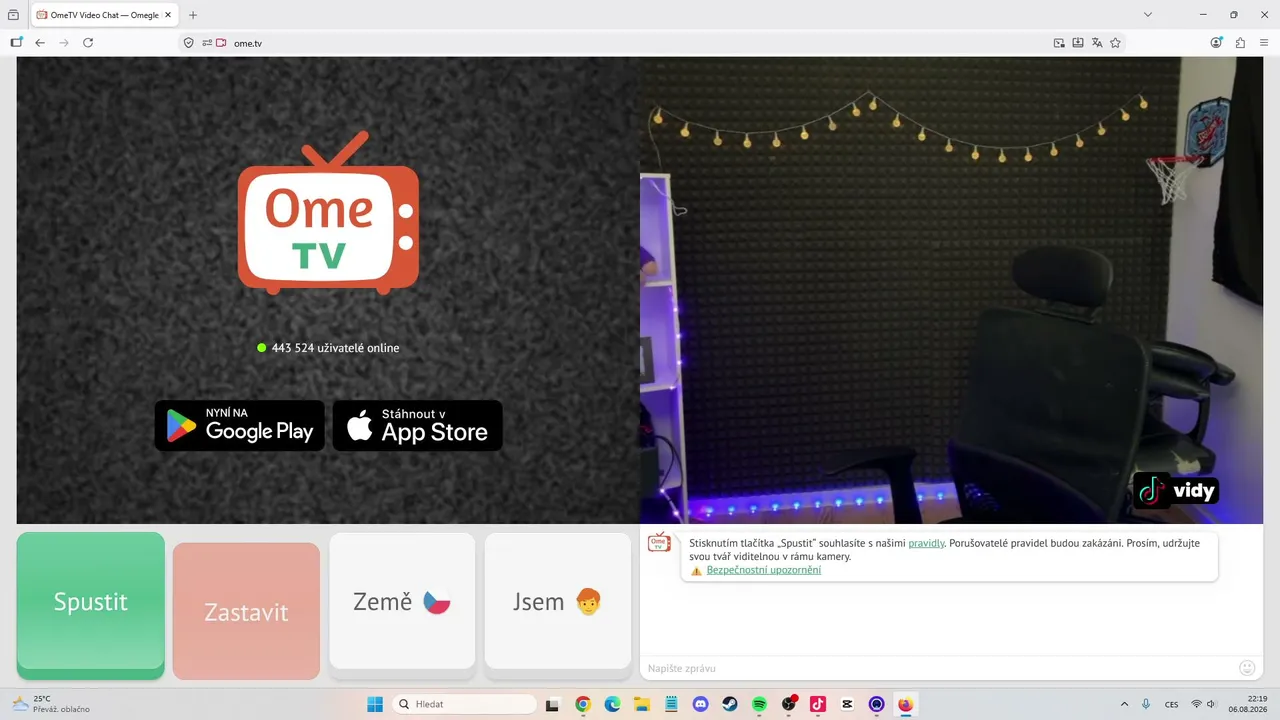Open Notepad from the taskbar
The height and width of the screenshot is (720, 1280).
[671, 704]
